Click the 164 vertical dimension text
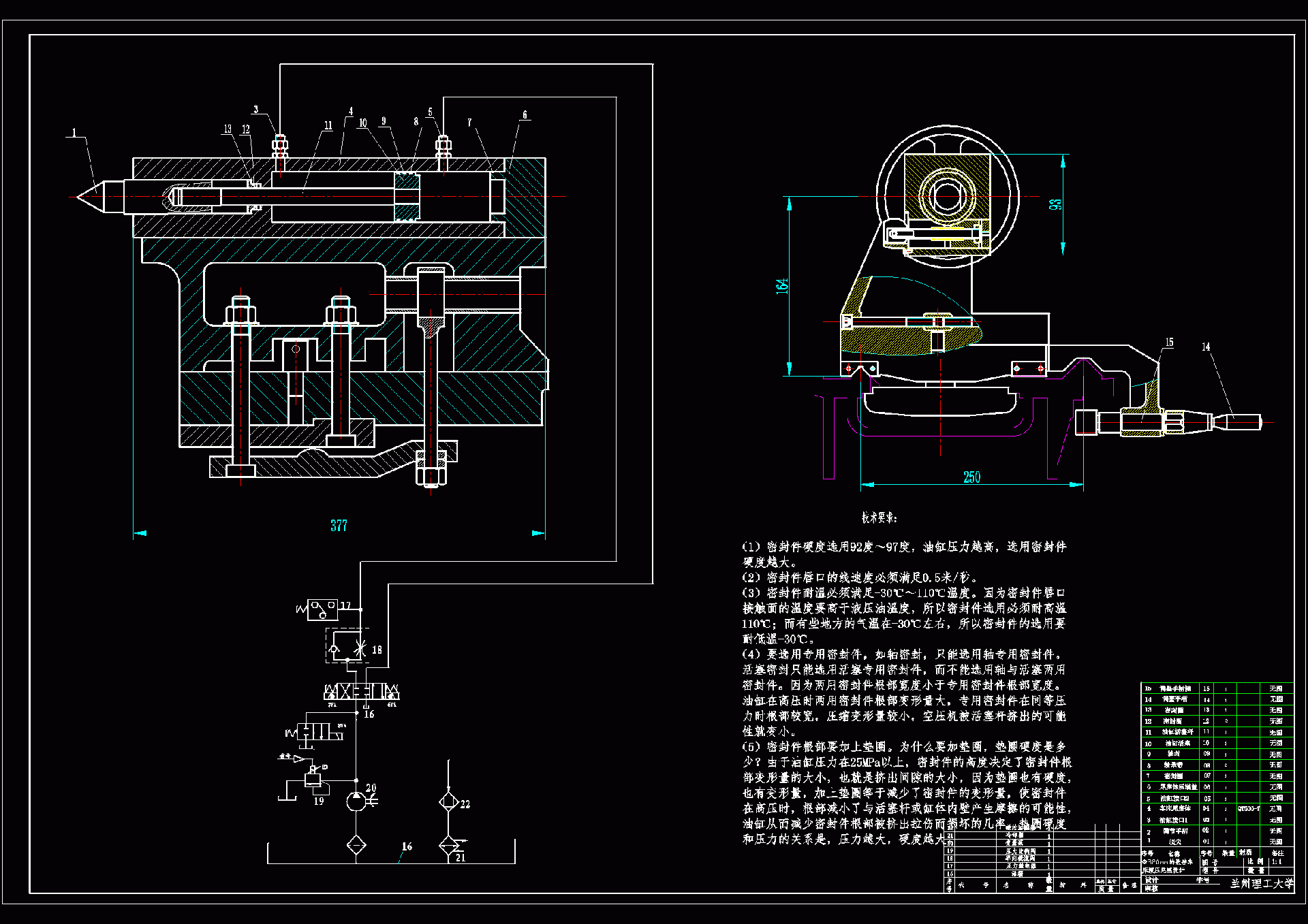 pos(782,285)
